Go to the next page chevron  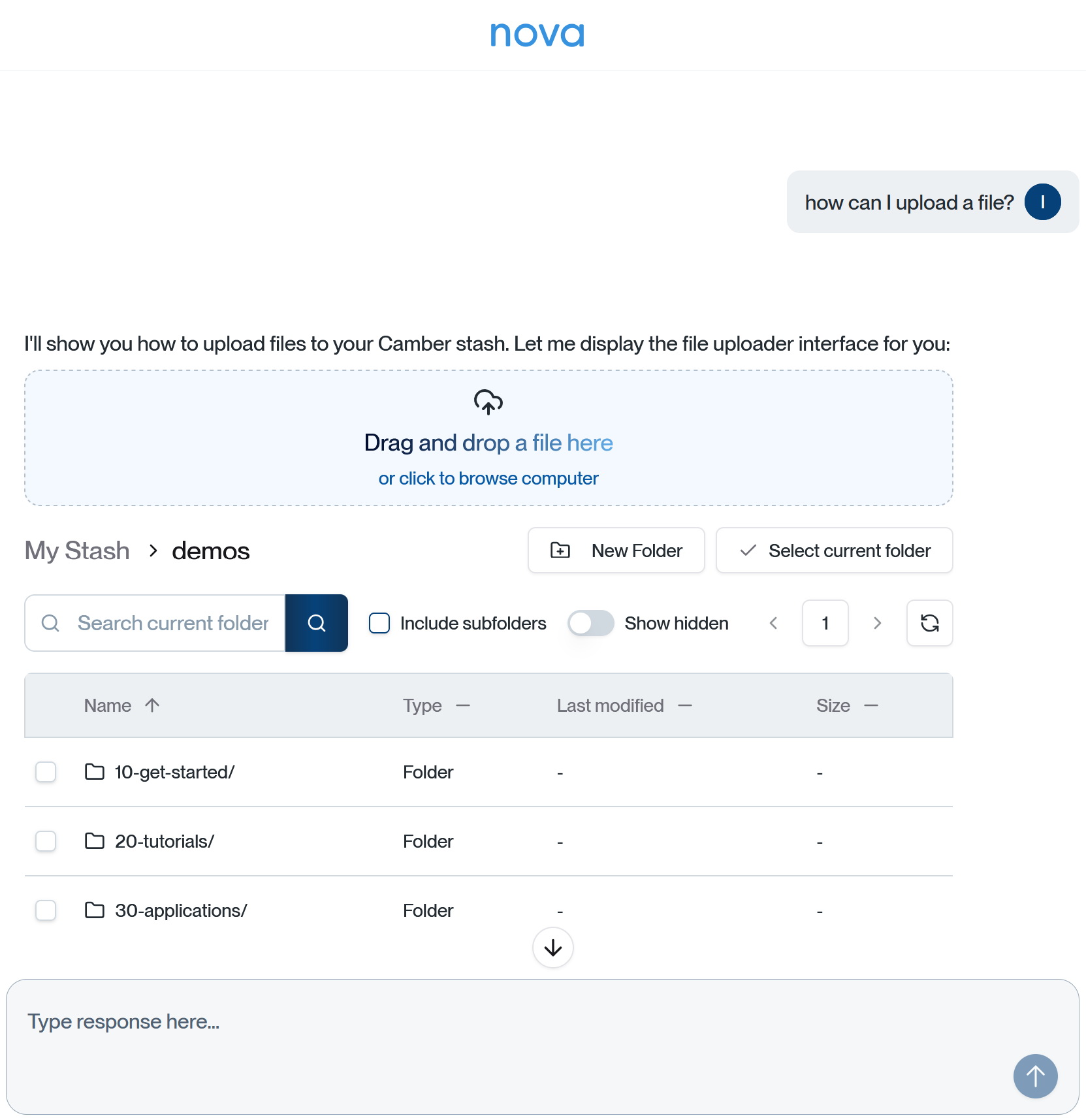pos(877,623)
